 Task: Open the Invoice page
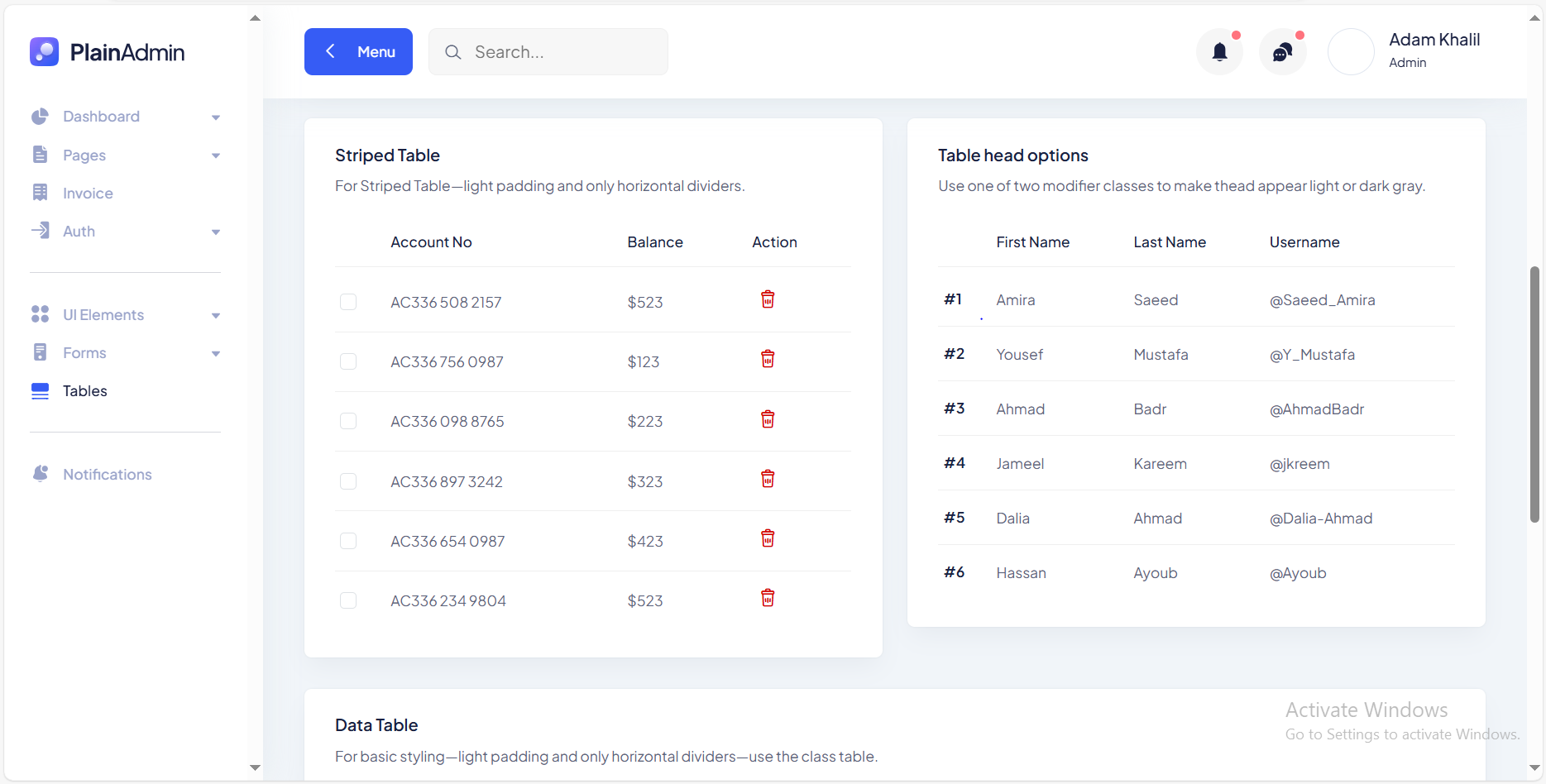[88, 194]
